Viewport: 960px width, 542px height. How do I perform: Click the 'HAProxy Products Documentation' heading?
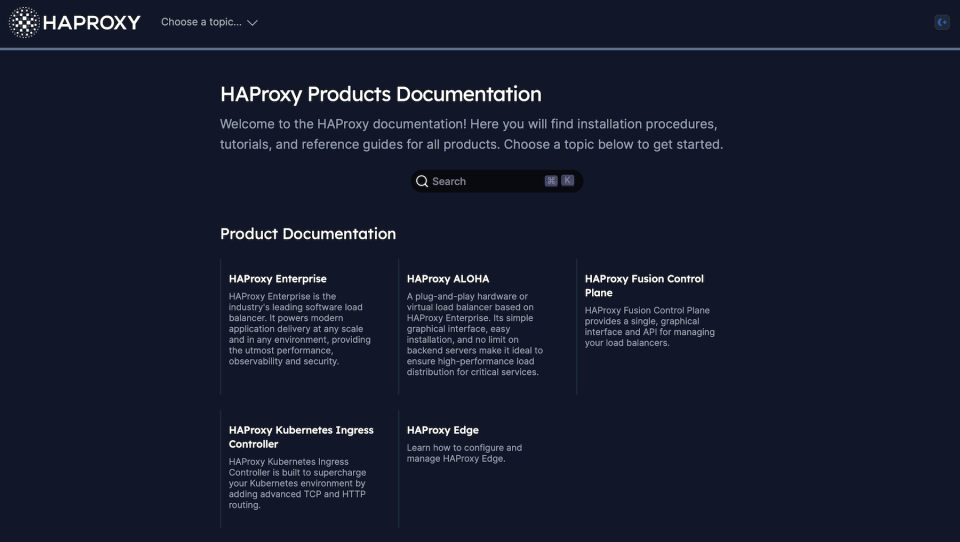point(381,94)
